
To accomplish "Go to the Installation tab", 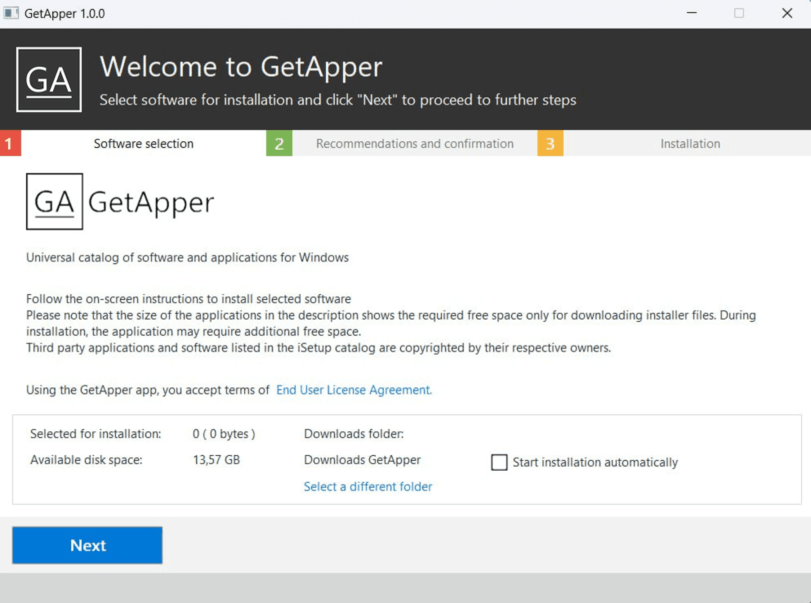I will point(689,143).
